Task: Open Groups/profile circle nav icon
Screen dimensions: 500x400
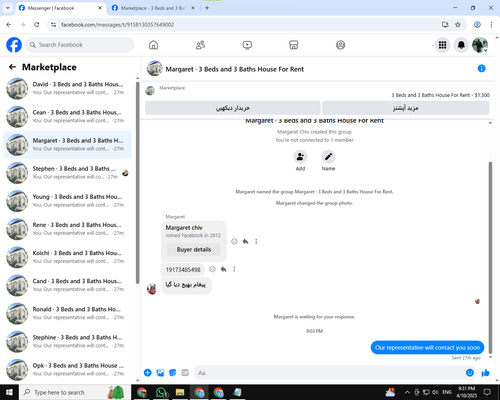Action: pos(340,45)
